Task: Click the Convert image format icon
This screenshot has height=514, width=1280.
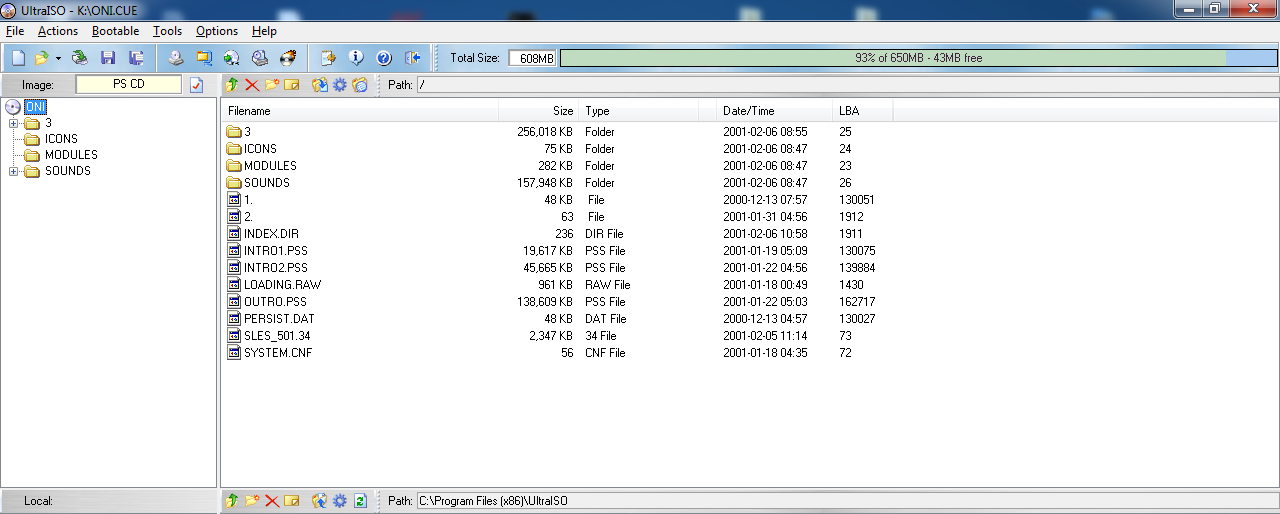Action: click(x=204, y=58)
